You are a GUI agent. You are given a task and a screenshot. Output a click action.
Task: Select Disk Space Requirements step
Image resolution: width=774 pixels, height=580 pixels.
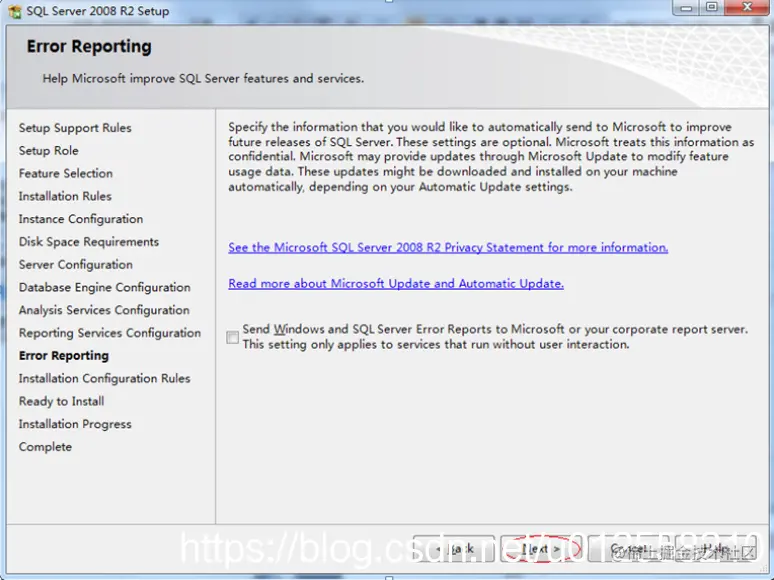(x=89, y=241)
